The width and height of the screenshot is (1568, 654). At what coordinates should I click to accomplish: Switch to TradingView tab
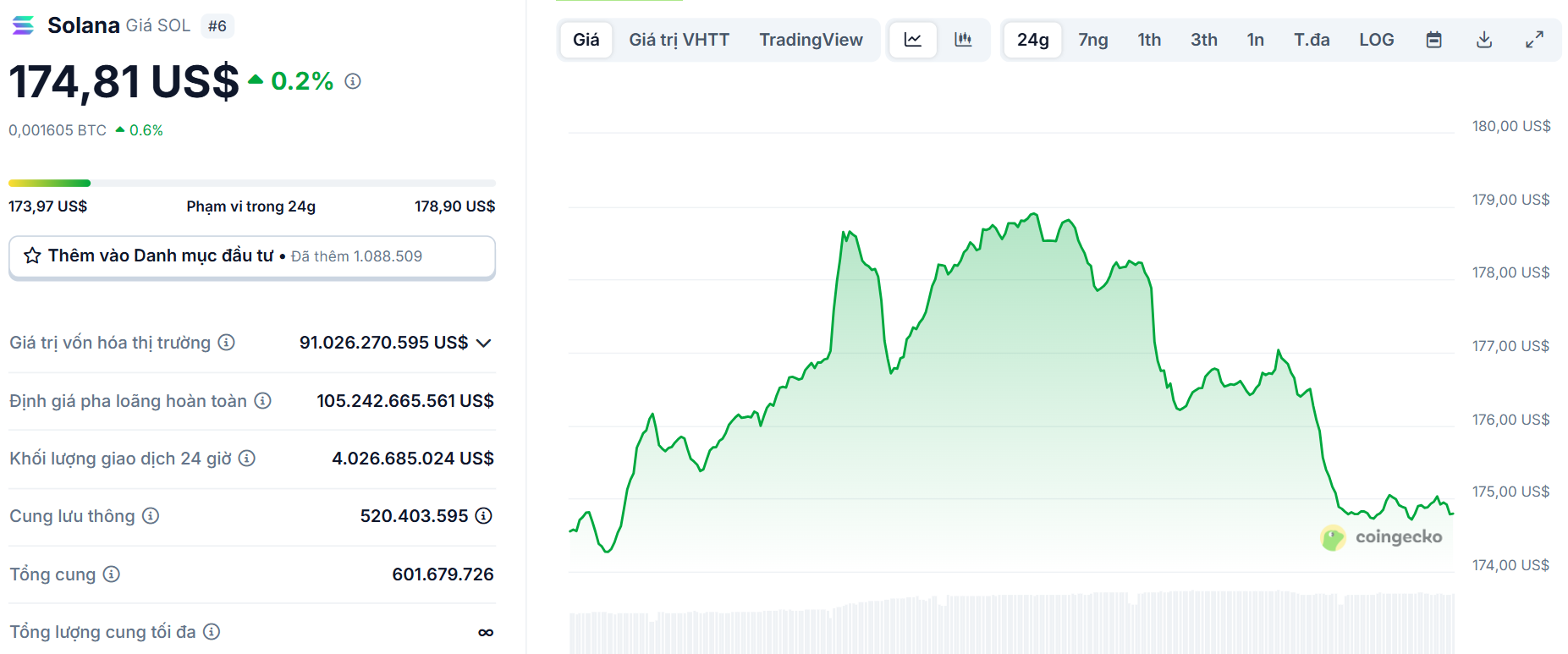[811, 40]
